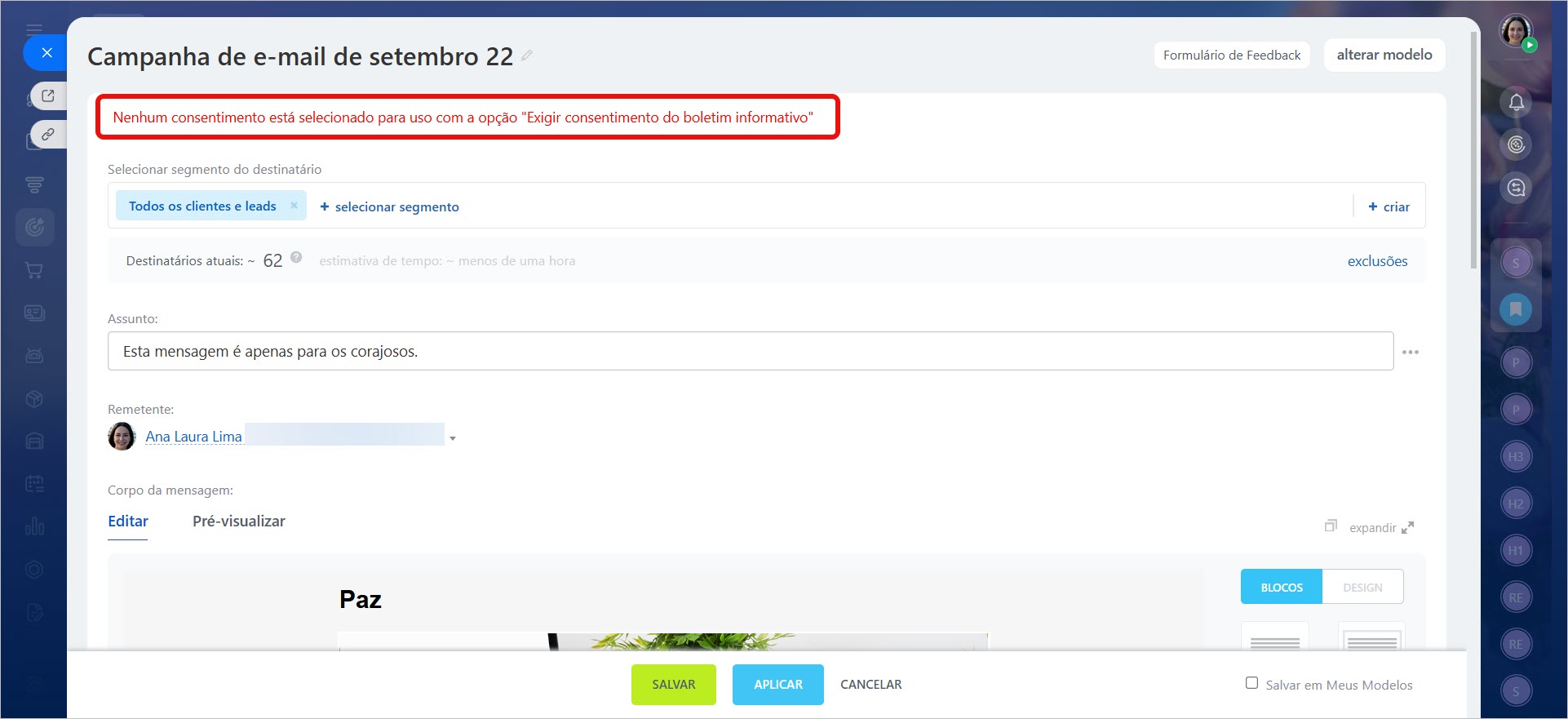Screen dimensions: 1568x719
Task: Open the shopping cart section in left sidebar
Action: pyautogui.click(x=34, y=270)
